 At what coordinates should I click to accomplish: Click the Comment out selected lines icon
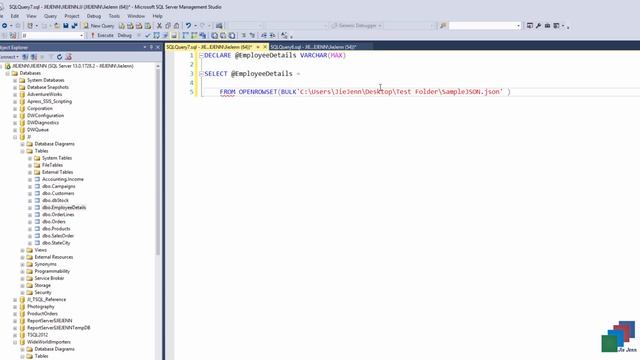click(244, 36)
